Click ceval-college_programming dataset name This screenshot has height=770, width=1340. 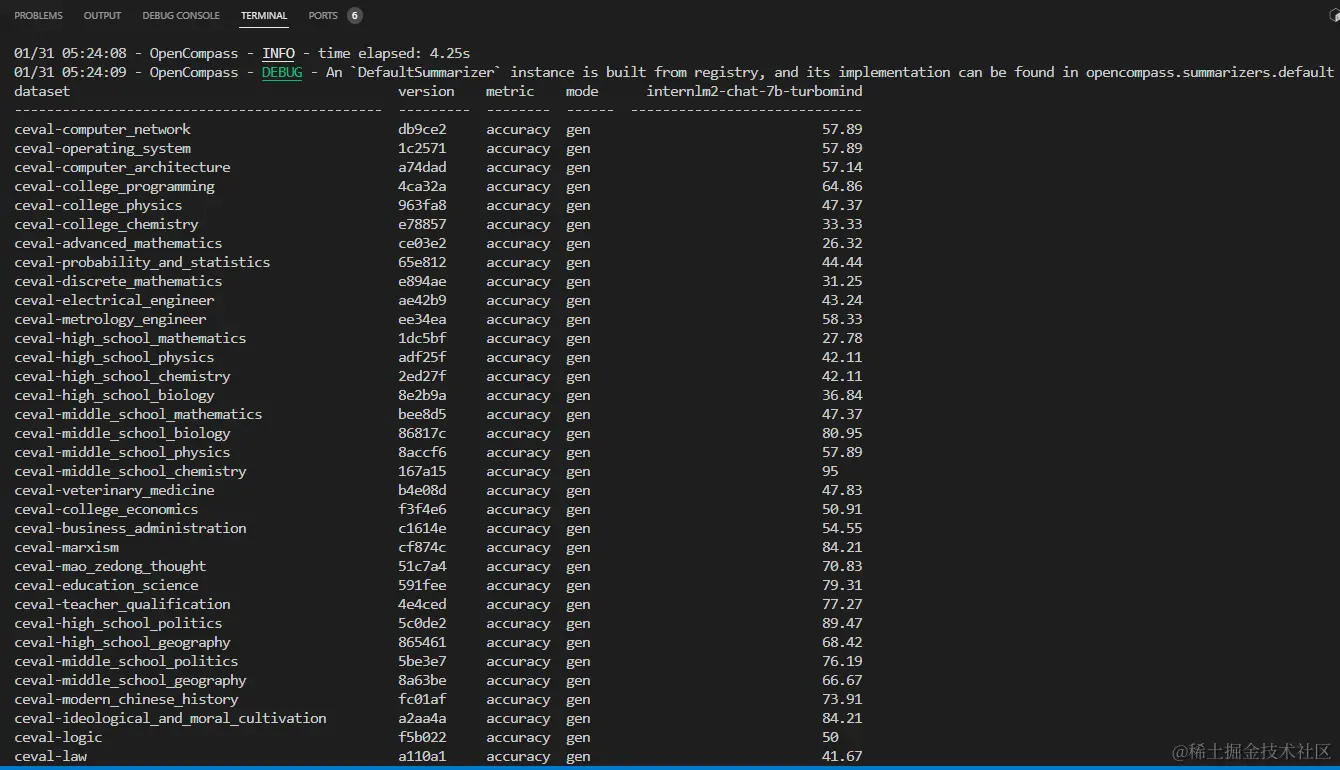point(114,186)
